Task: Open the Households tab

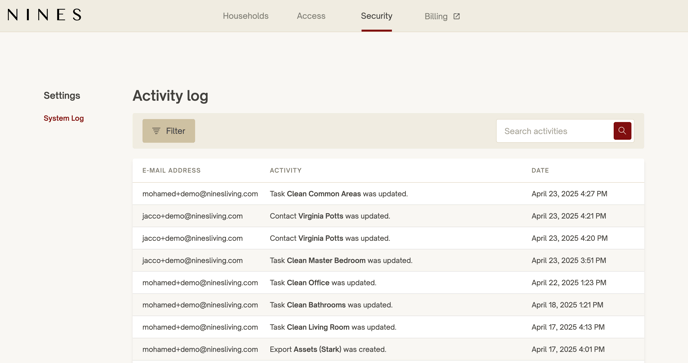Action: pos(245,16)
